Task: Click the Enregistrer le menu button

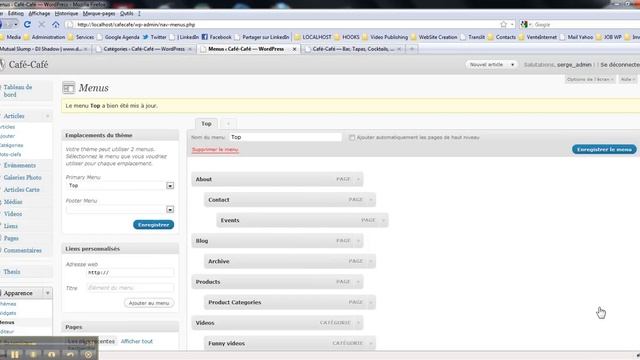Action: click(604, 149)
